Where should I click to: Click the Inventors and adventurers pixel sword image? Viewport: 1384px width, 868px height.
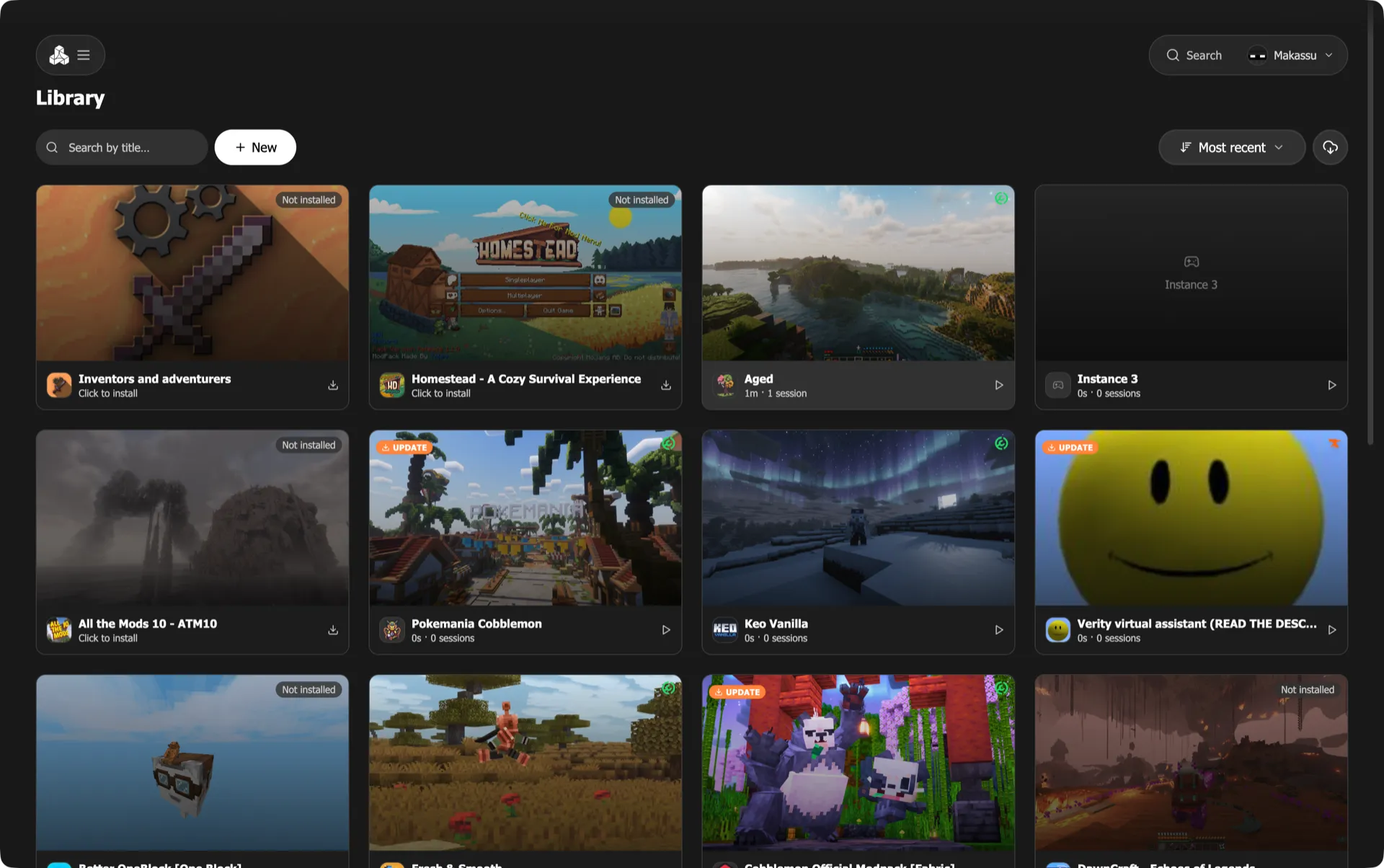coord(192,273)
